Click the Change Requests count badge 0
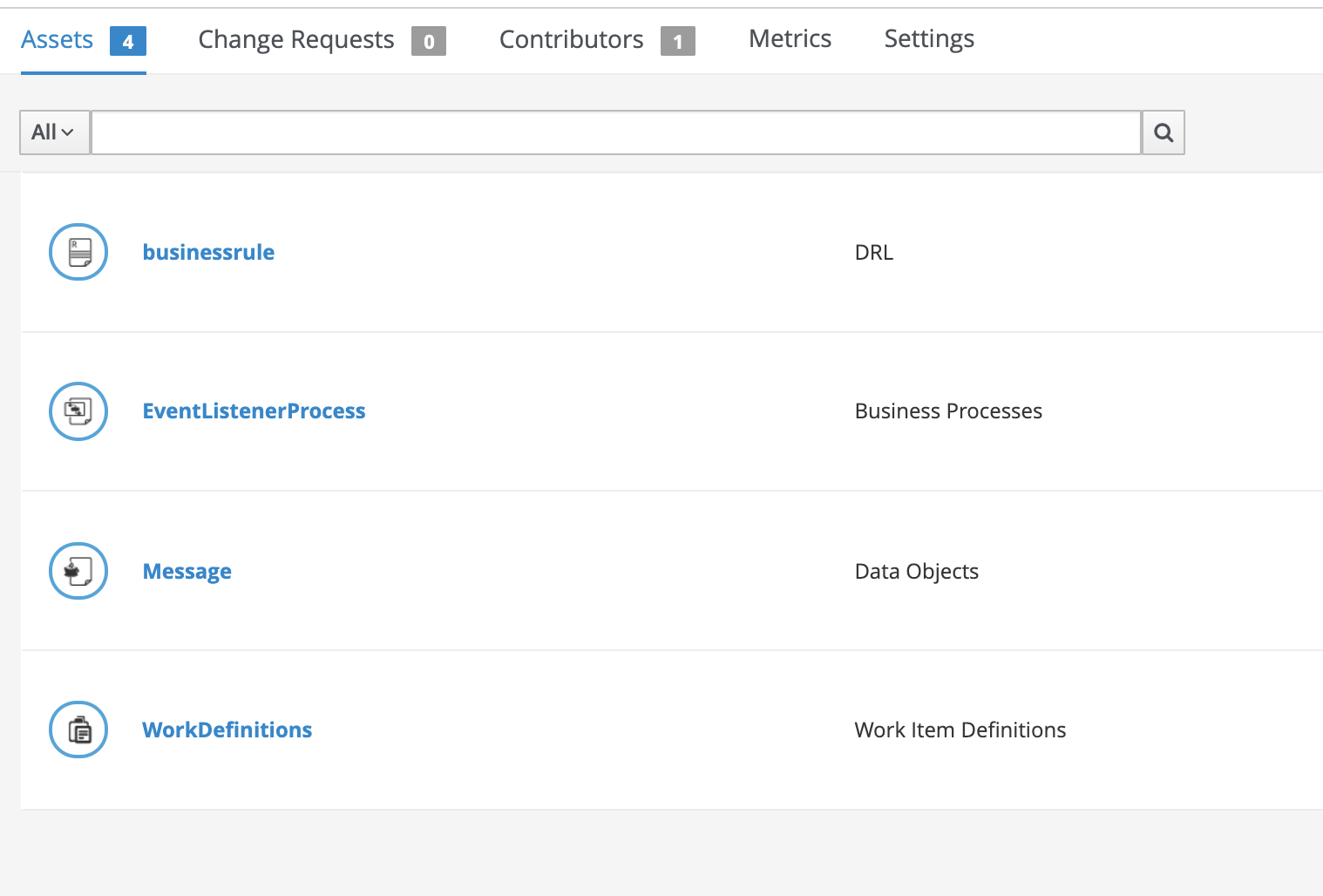 point(429,41)
